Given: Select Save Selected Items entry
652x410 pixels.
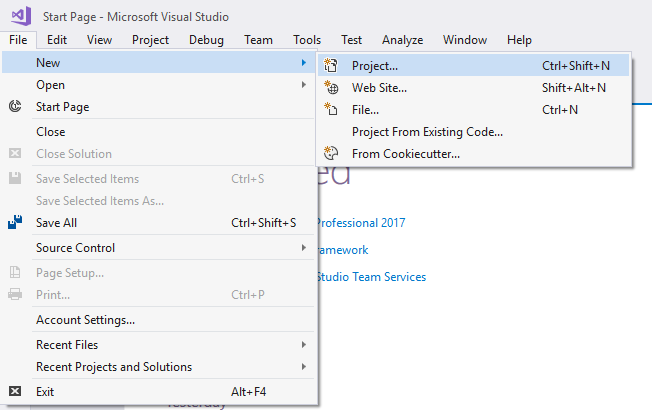Looking at the screenshot, I should [158, 178].
